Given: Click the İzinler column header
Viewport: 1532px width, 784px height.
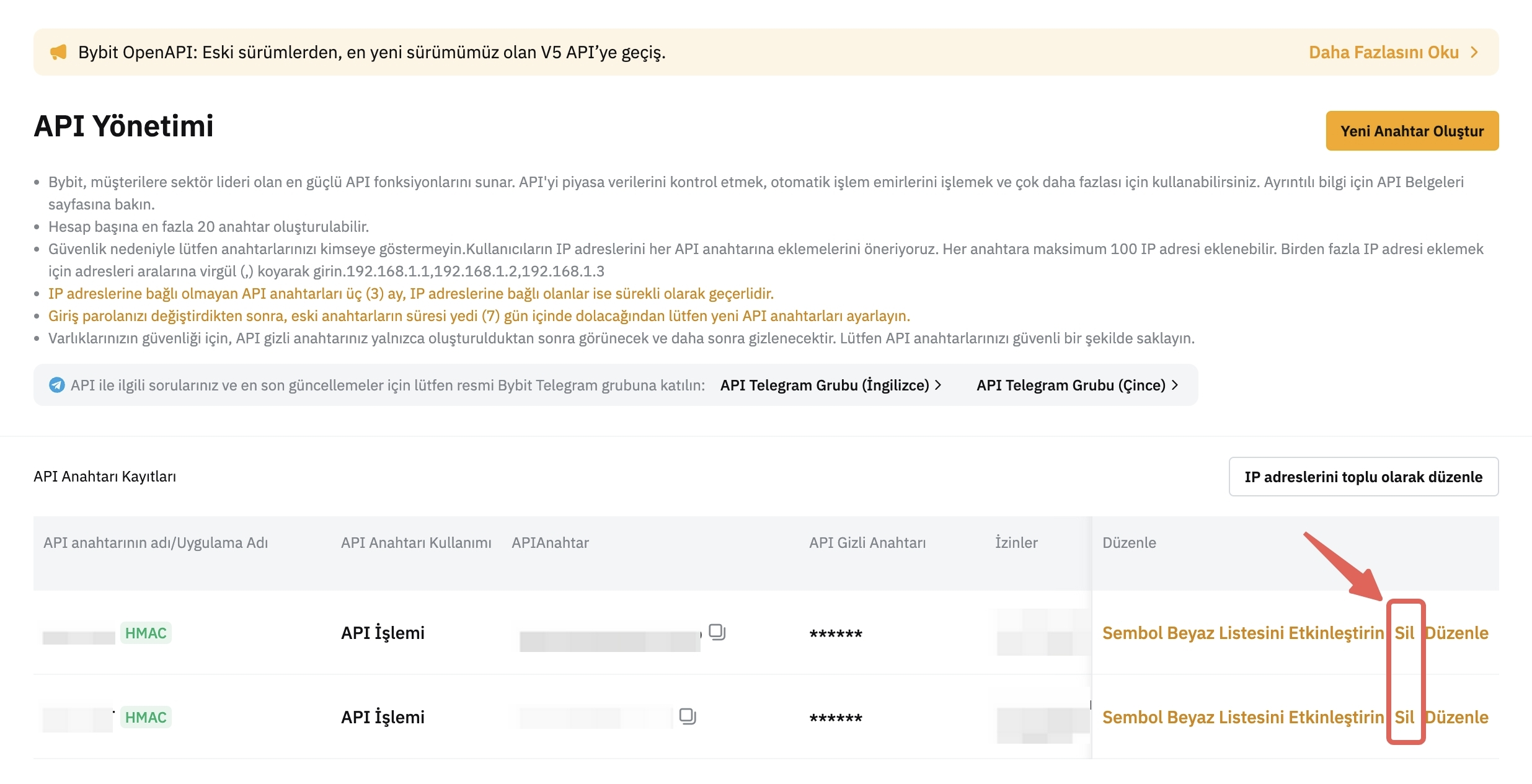Looking at the screenshot, I should coord(1016,543).
